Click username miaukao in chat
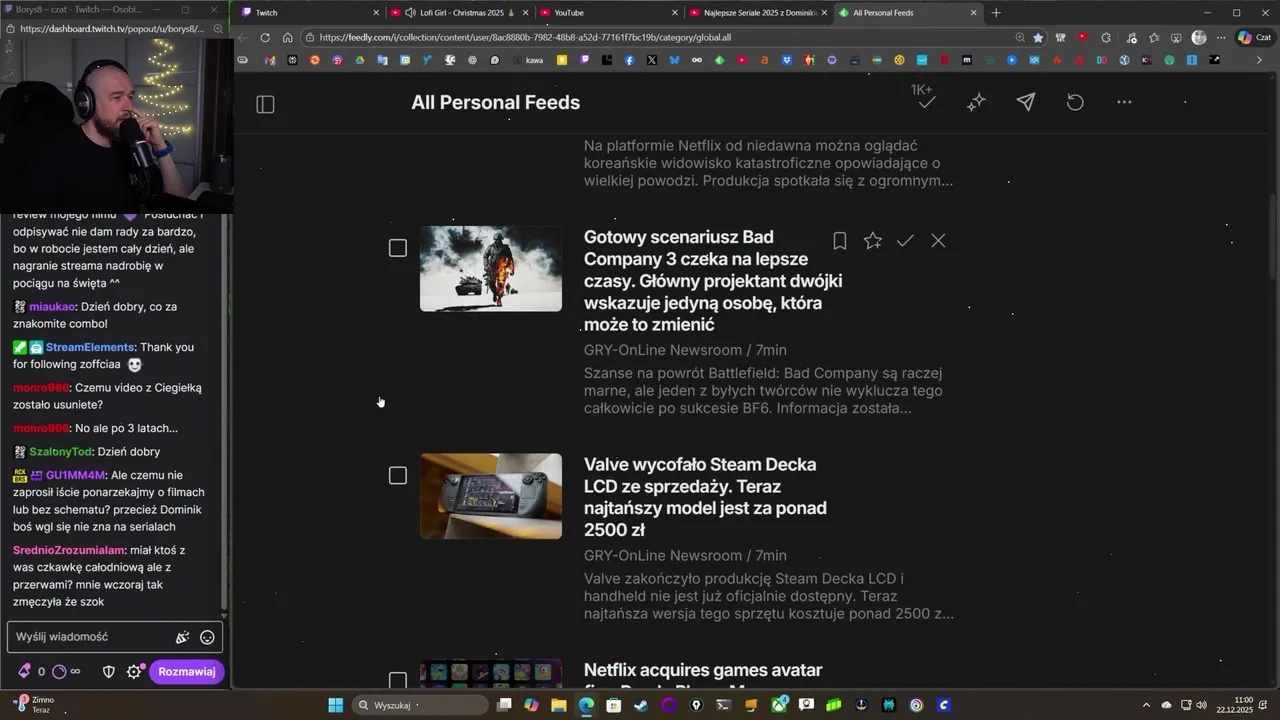Viewport: 1280px width, 720px height. click(x=52, y=307)
